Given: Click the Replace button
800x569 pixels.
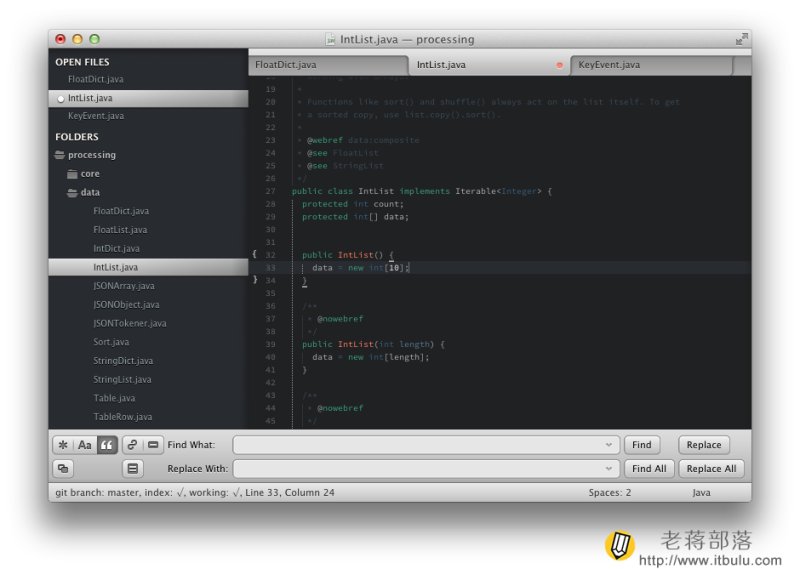Looking at the screenshot, I should point(704,445).
